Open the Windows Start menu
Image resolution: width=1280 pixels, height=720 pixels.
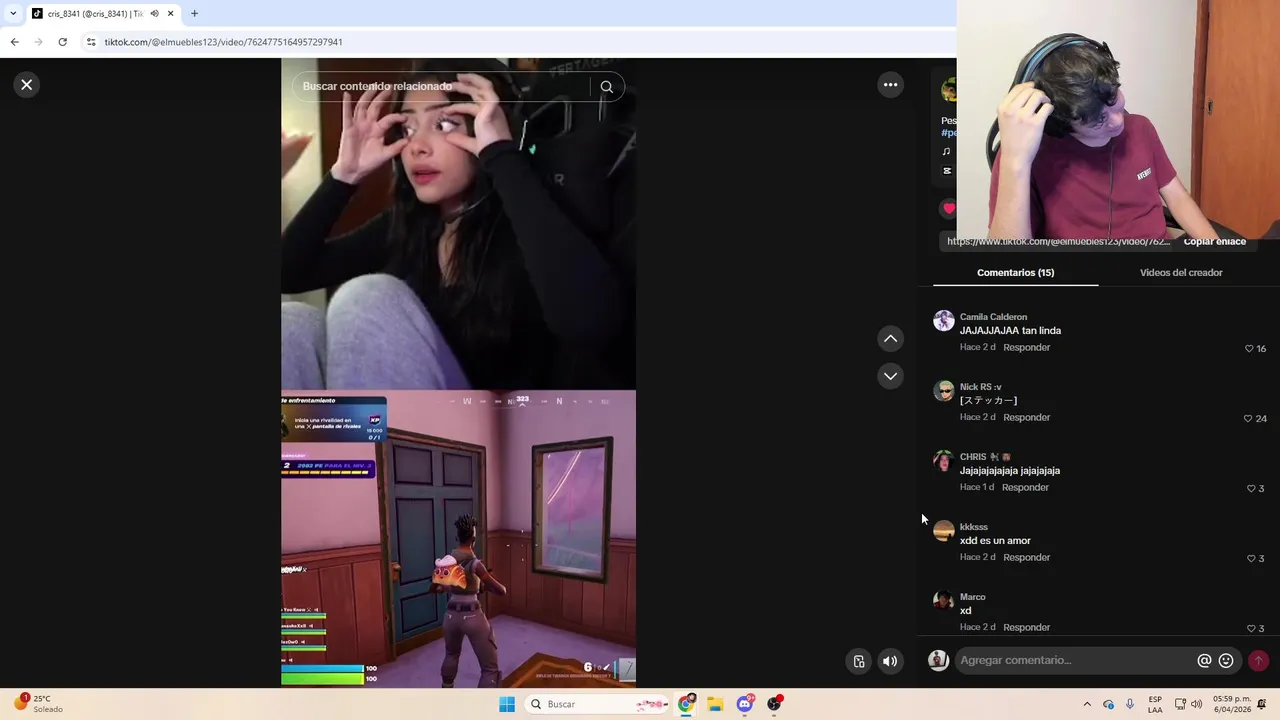click(507, 704)
